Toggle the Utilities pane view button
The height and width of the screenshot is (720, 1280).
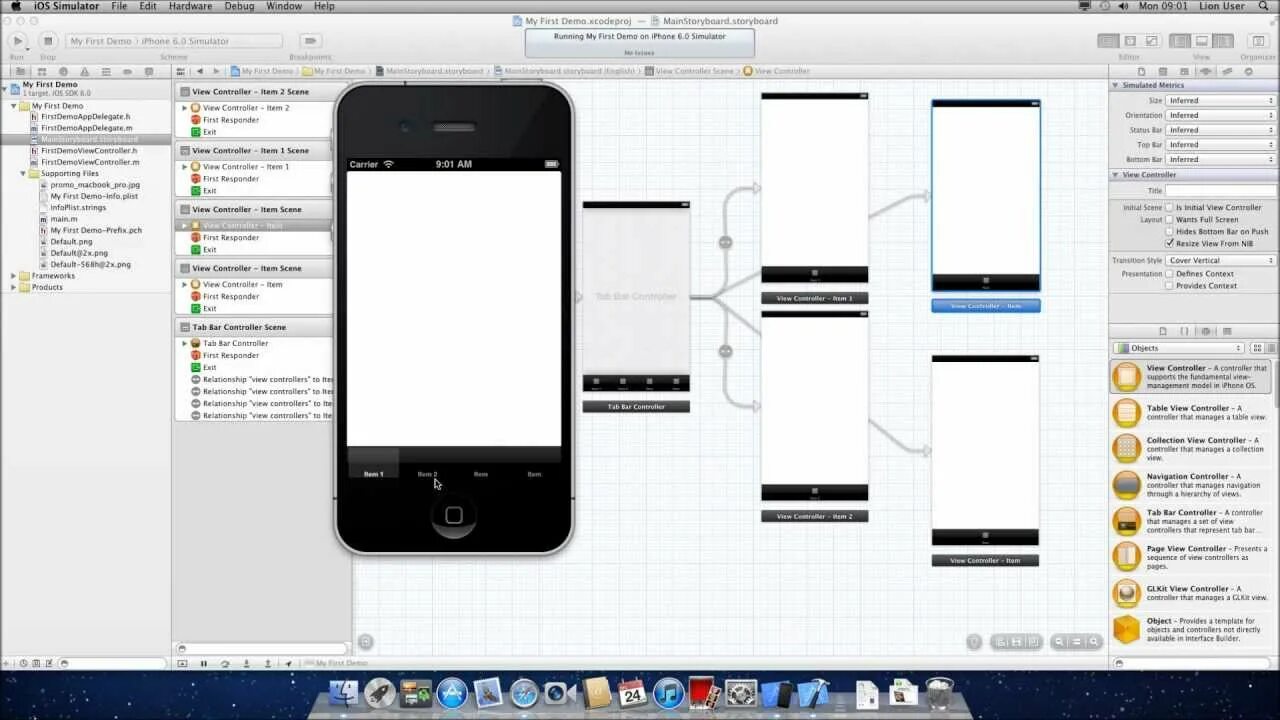pyautogui.click(x=1222, y=41)
